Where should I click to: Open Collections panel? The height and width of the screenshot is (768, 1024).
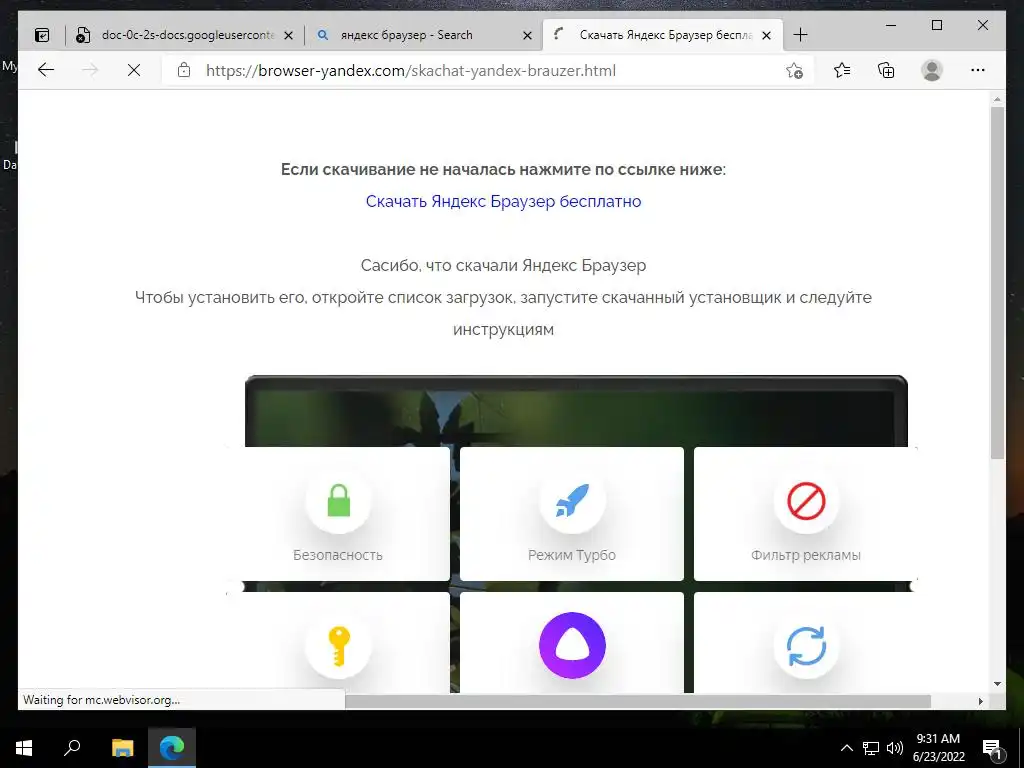[886, 71]
